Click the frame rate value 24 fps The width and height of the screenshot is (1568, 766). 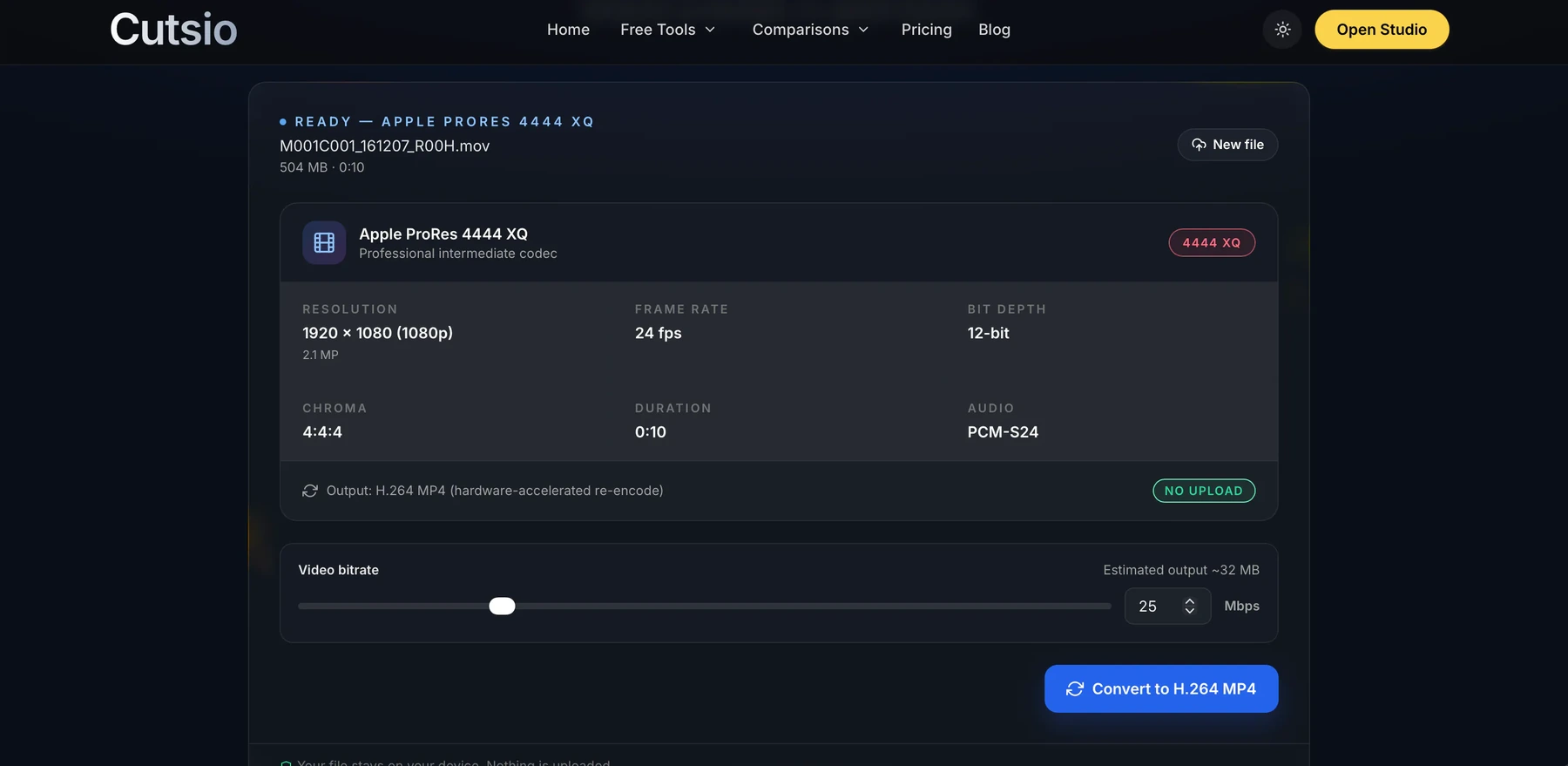(x=659, y=333)
